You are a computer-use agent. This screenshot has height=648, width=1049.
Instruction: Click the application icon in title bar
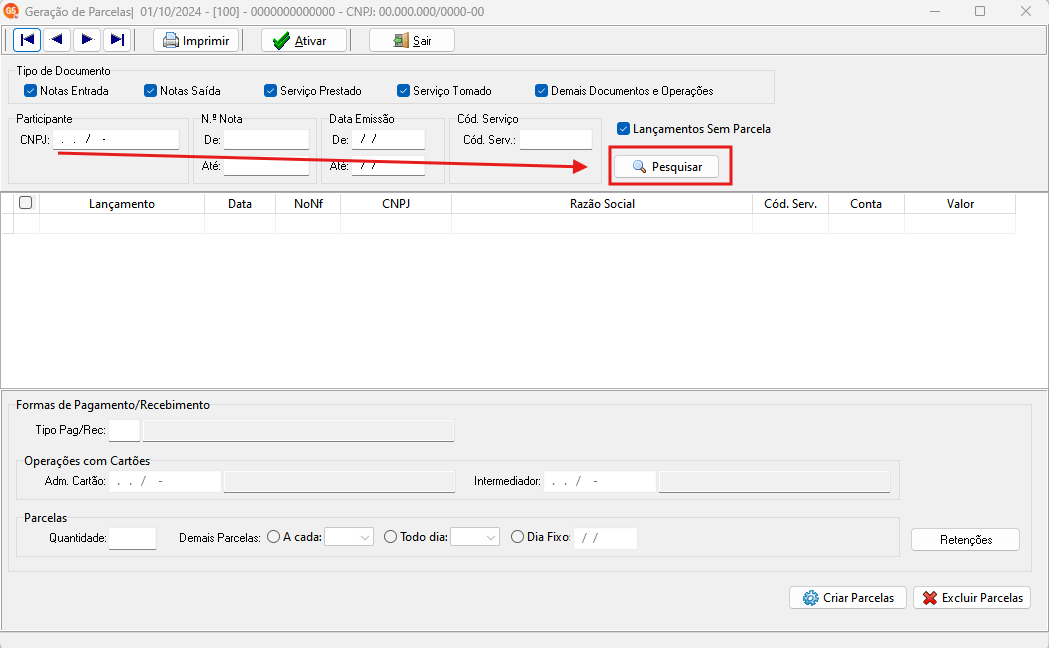(11, 11)
